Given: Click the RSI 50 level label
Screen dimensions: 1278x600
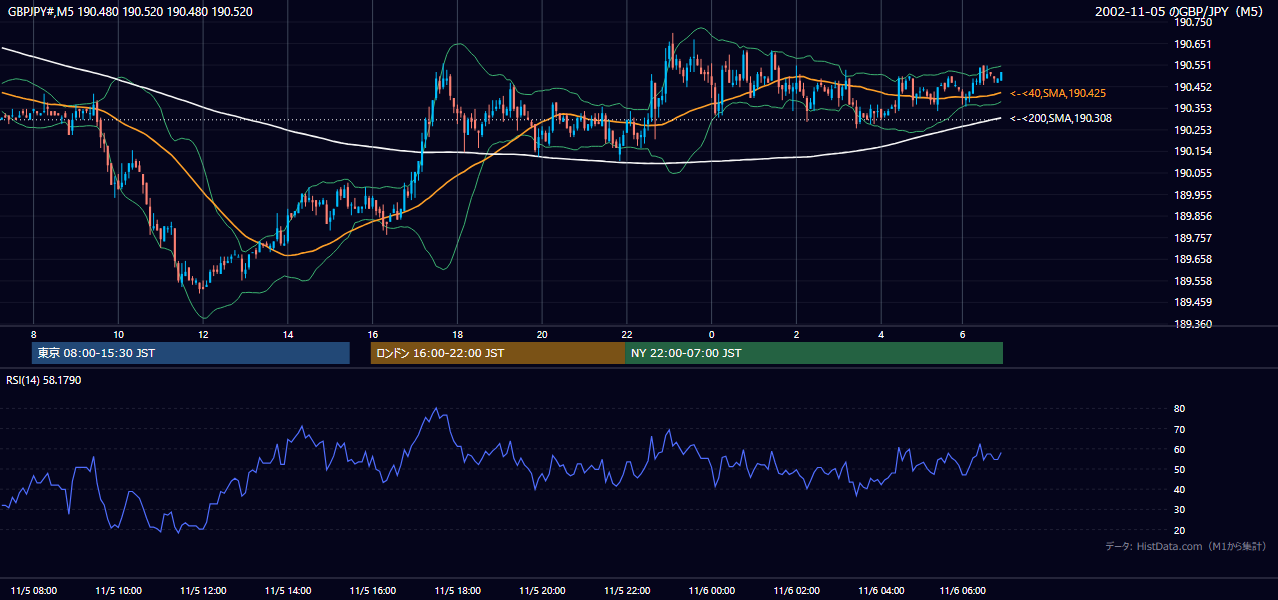Looking at the screenshot, I should [1179, 469].
